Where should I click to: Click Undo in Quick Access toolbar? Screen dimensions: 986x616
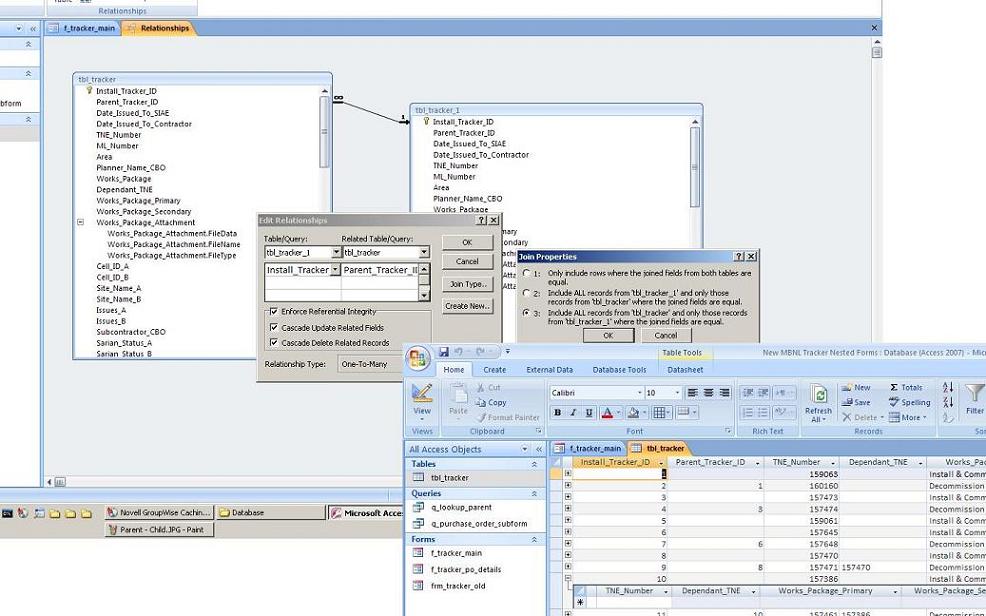coord(458,352)
